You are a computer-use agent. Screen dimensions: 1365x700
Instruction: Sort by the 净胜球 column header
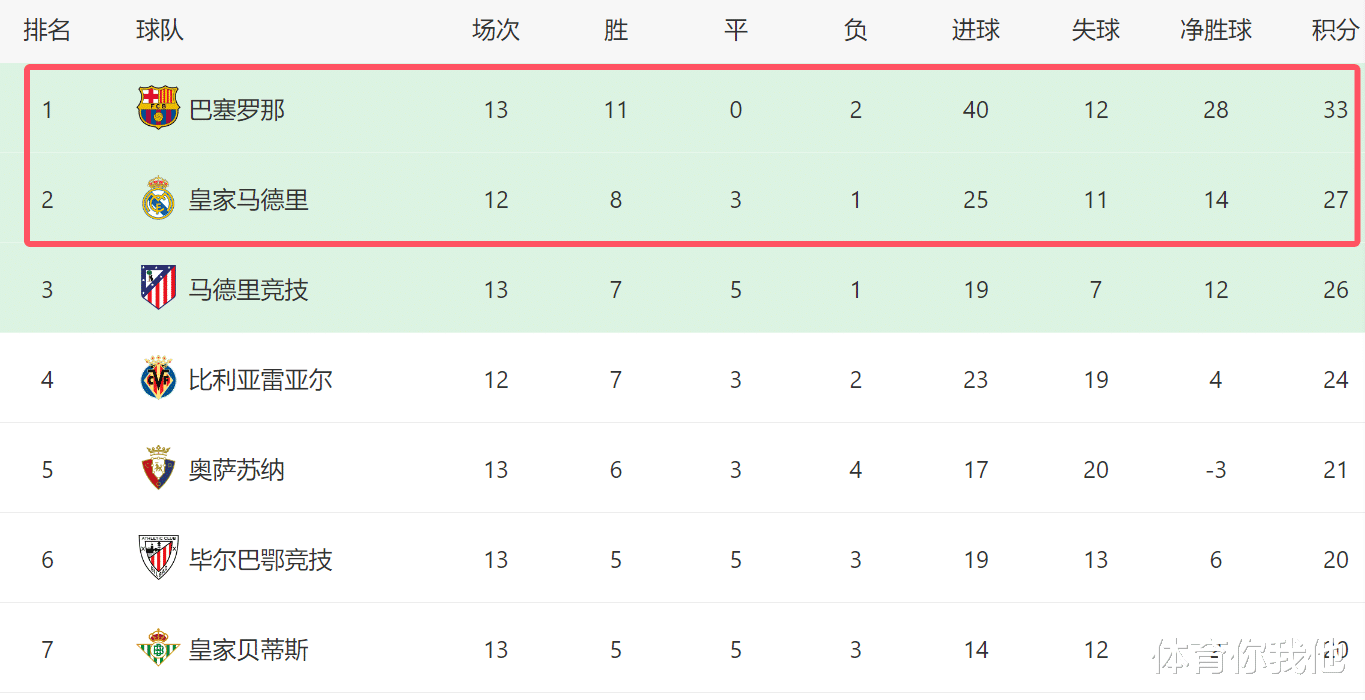(x=1216, y=31)
